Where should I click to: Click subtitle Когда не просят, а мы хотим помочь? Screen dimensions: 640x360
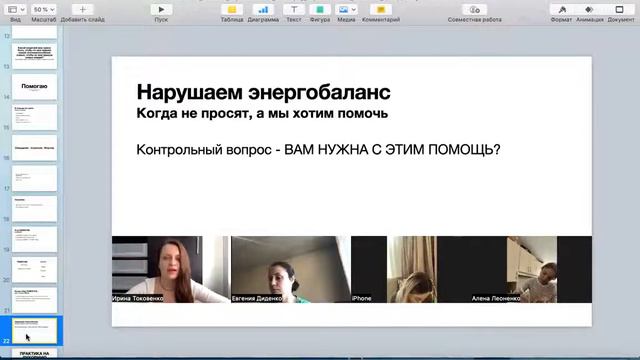262,113
